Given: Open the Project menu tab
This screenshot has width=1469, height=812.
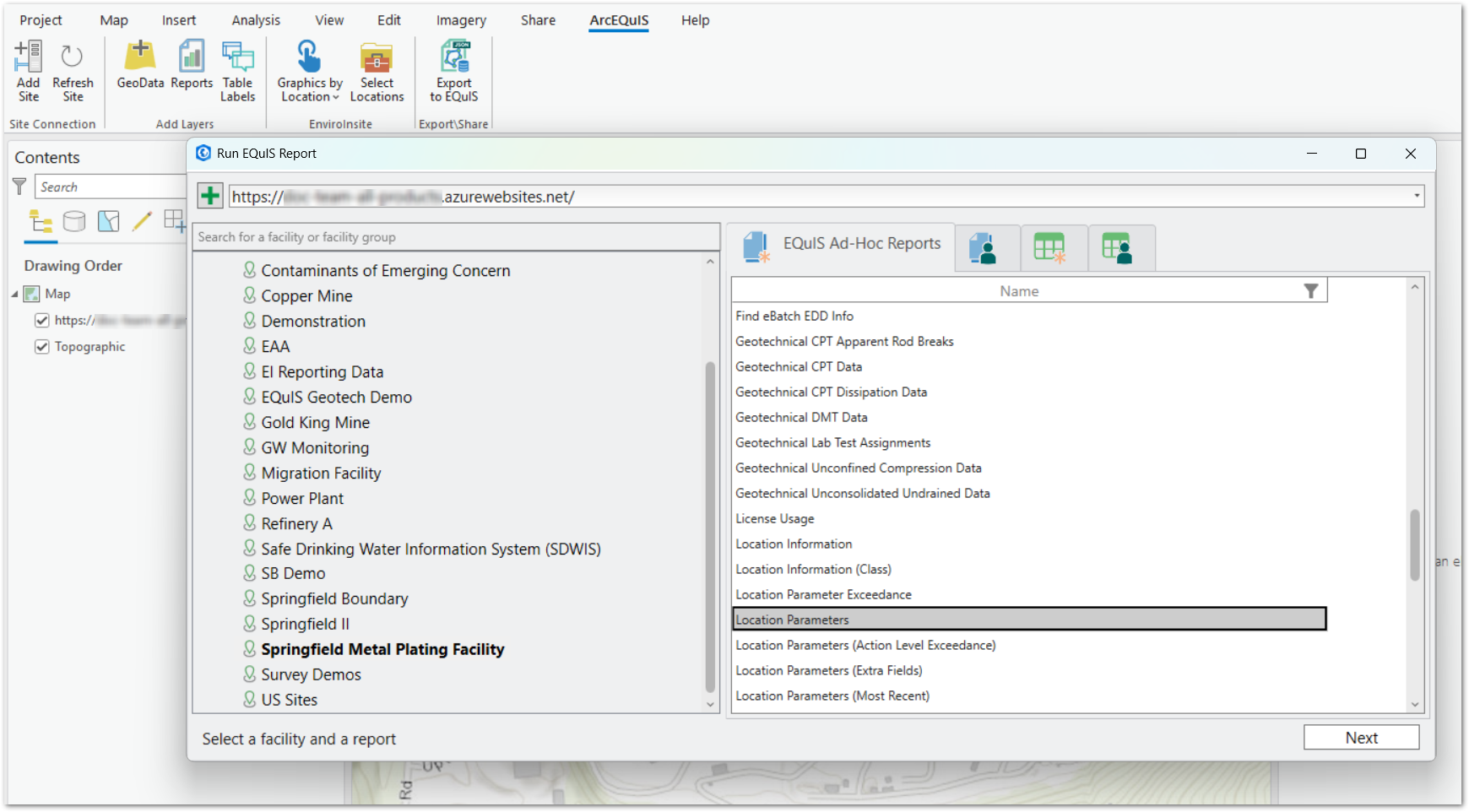Looking at the screenshot, I should pos(41,20).
